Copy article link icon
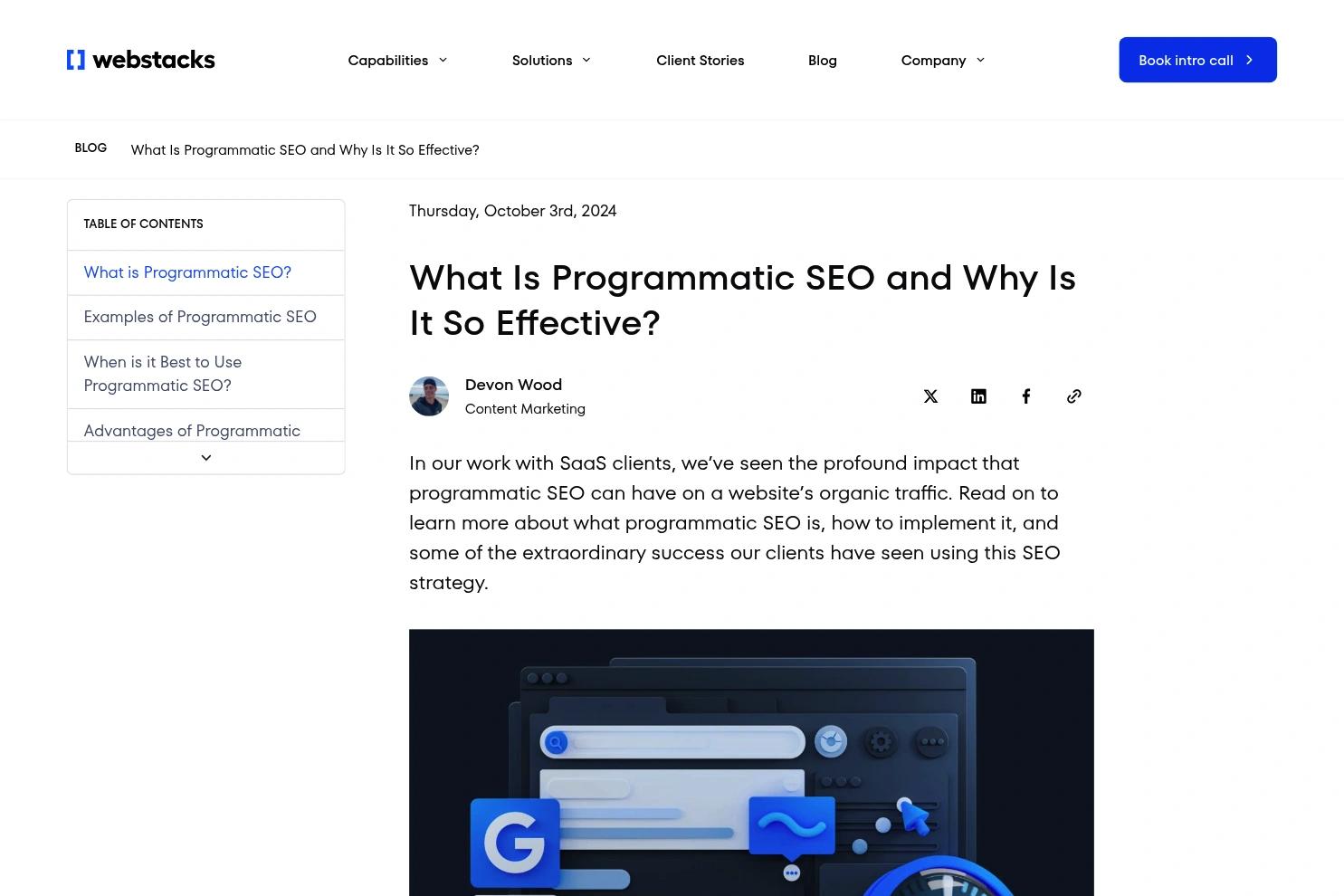1344x896 pixels. [1074, 396]
